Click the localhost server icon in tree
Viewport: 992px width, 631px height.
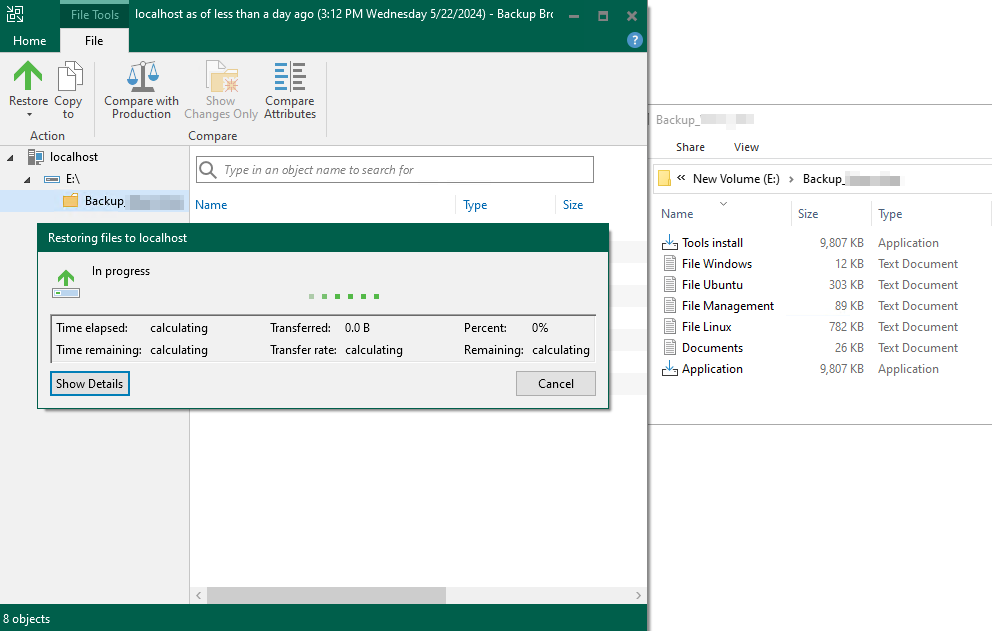pos(36,157)
